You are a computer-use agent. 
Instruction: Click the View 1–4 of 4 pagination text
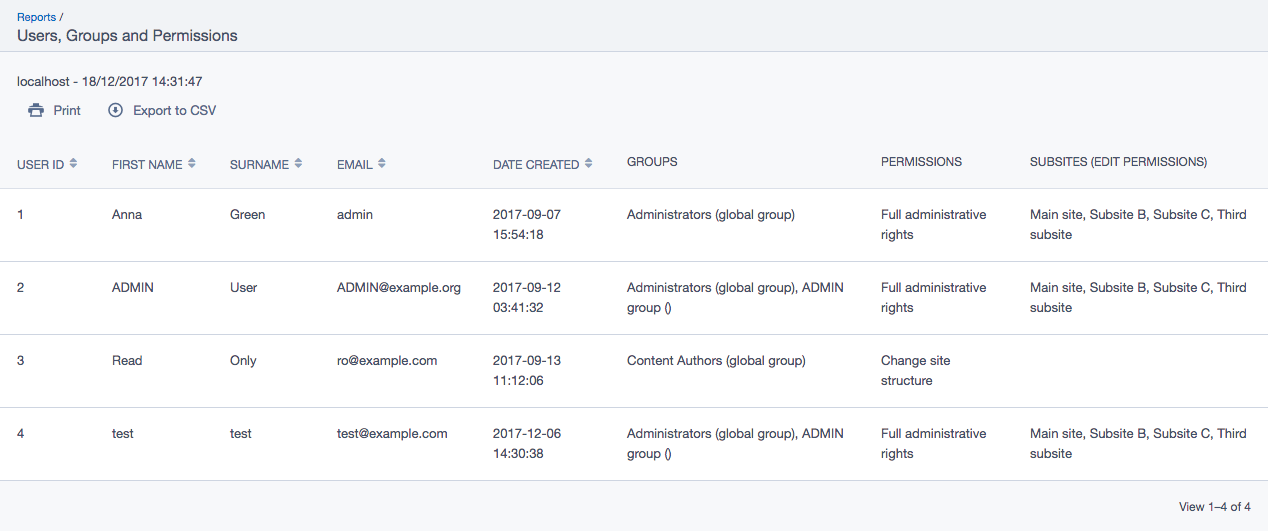pos(1214,507)
